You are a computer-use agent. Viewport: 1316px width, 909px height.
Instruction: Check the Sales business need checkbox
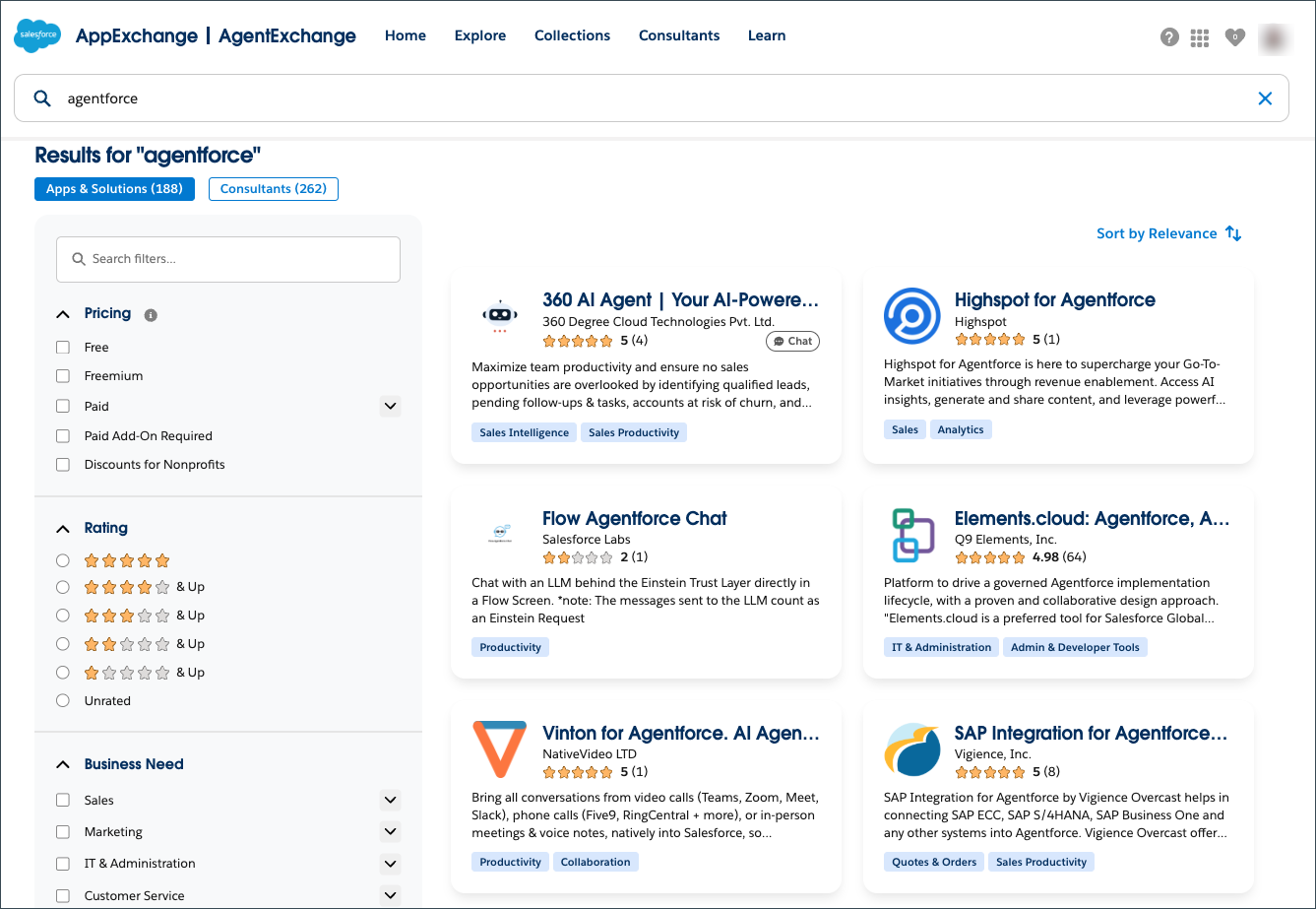tap(63, 801)
